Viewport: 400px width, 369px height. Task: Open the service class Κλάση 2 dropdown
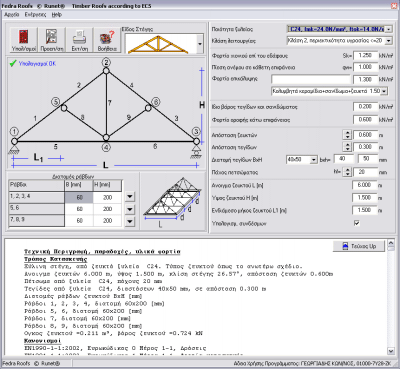tap(389, 41)
